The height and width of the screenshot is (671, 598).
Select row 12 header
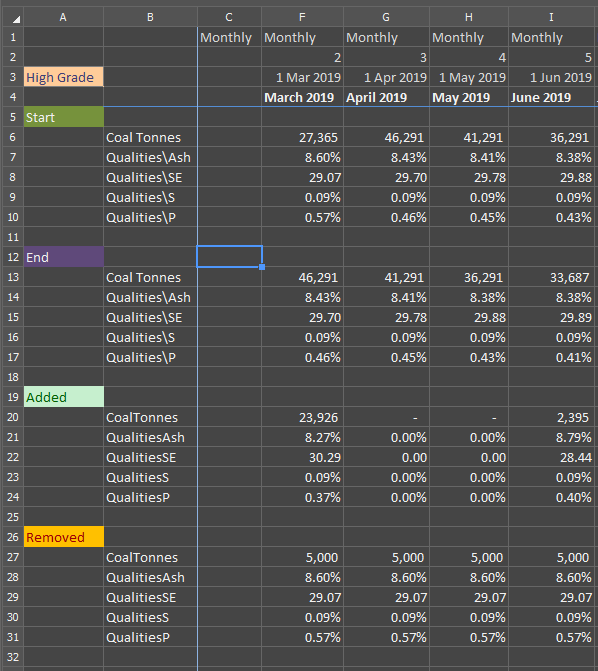click(13, 257)
